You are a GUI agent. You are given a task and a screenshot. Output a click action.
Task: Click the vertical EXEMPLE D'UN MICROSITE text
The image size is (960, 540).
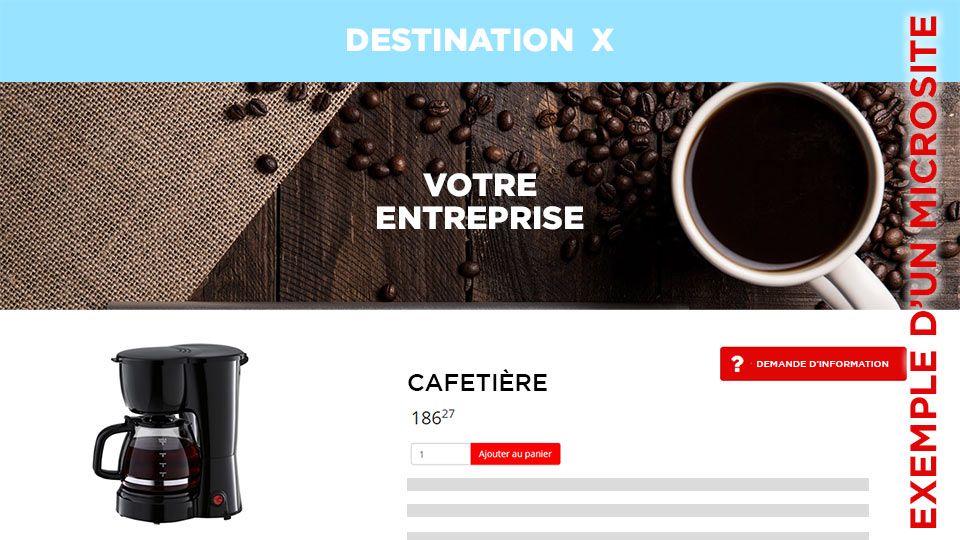click(x=923, y=271)
